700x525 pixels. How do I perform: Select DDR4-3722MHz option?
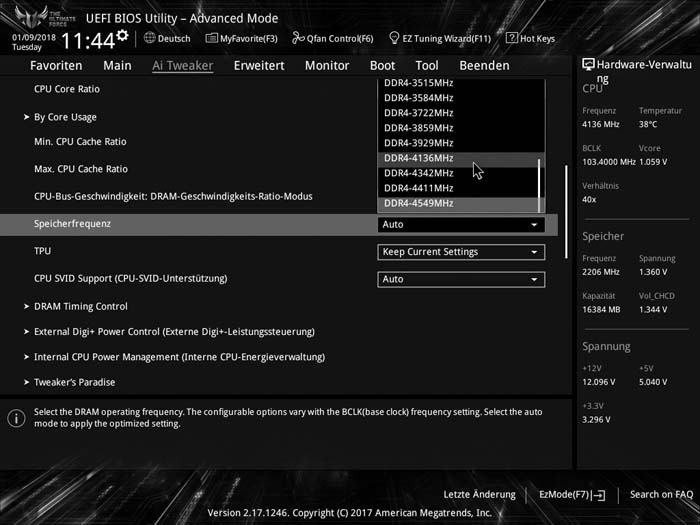click(x=461, y=113)
